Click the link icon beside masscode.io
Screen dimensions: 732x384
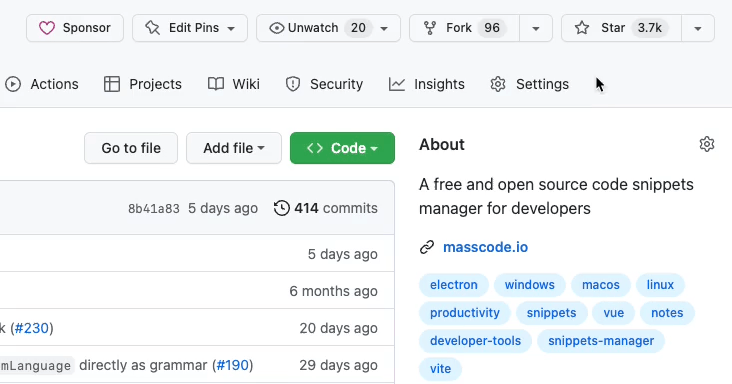click(427, 247)
